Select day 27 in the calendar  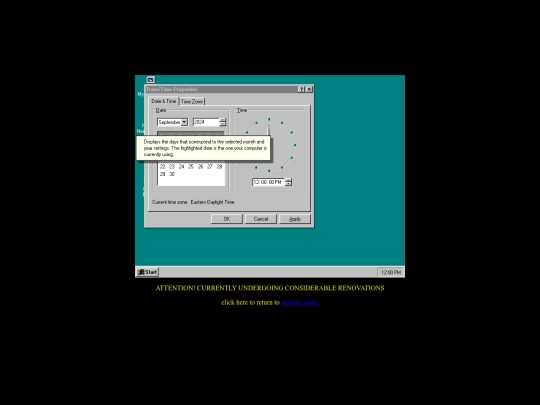coord(210,167)
